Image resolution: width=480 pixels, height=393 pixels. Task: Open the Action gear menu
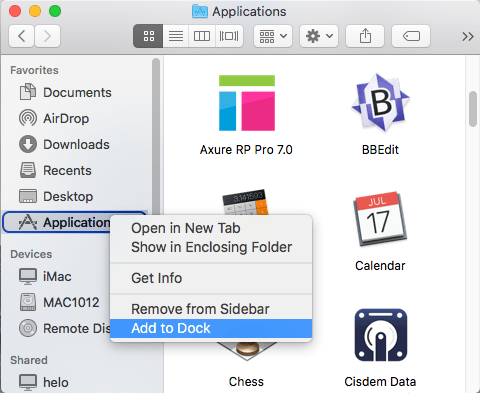[x=319, y=36]
